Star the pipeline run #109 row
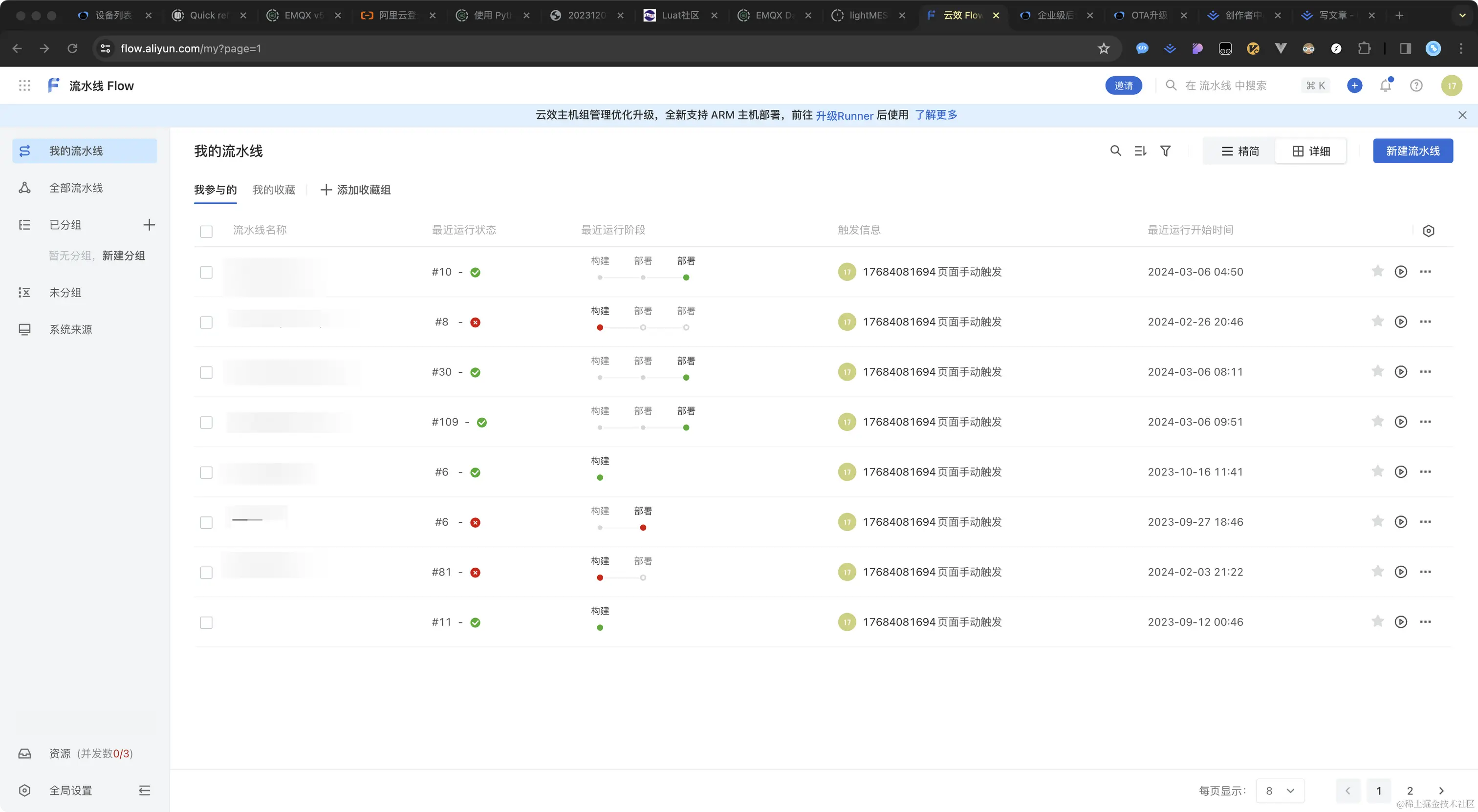Screen dimensions: 1478x812 point(1378,422)
